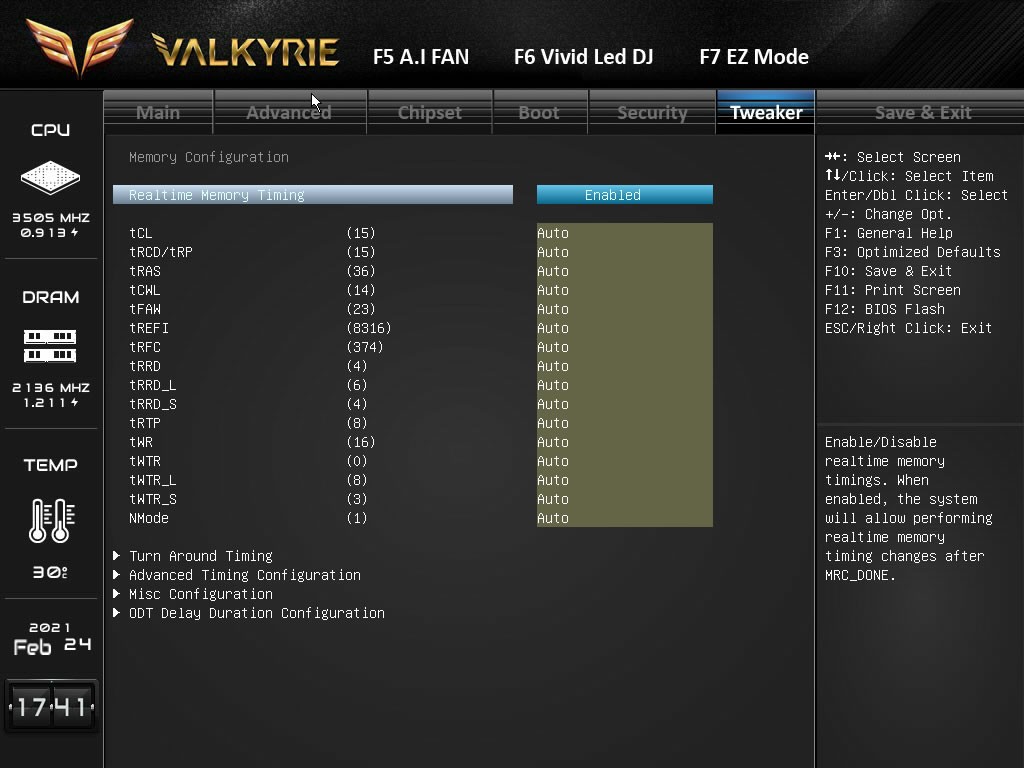Click the tRFC current value (374)
This screenshot has height=768, width=1024.
365,347
